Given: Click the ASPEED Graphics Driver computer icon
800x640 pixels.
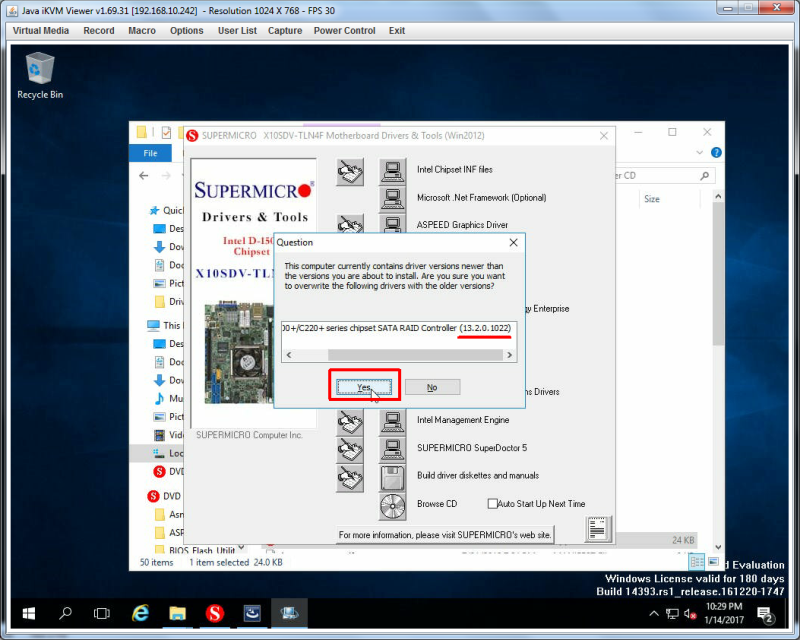Looking at the screenshot, I should (x=392, y=224).
